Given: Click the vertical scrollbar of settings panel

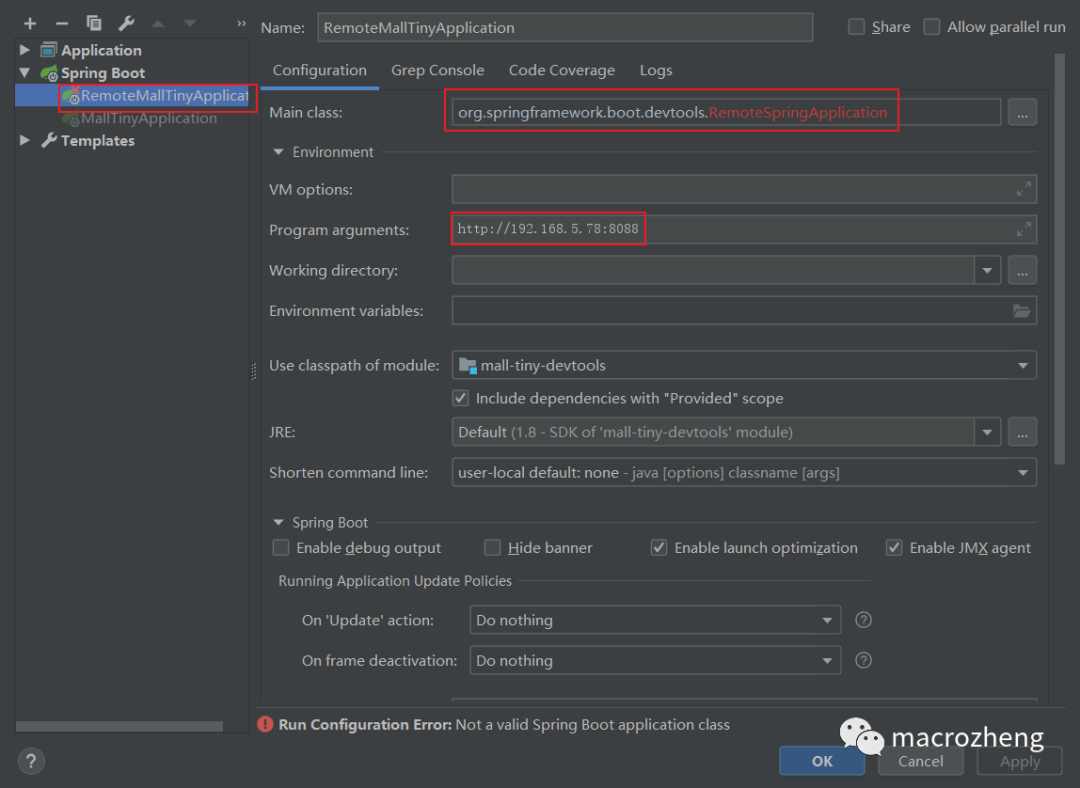Looking at the screenshot, I should (1059, 258).
